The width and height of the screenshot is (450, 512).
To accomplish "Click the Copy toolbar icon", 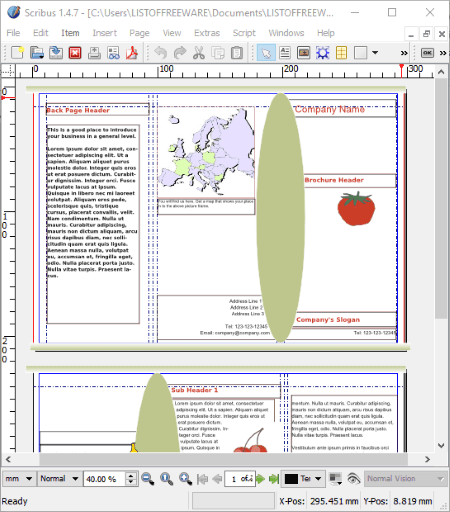I will 218,53.
